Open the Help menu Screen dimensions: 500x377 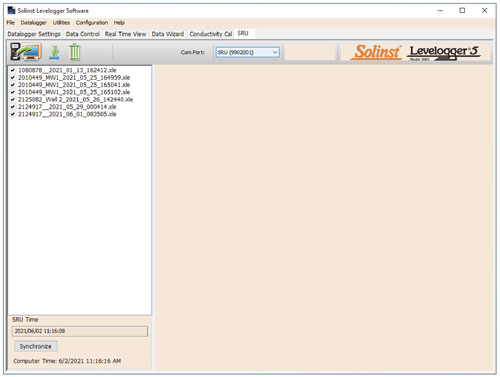pyautogui.click(x=119, y=23)
